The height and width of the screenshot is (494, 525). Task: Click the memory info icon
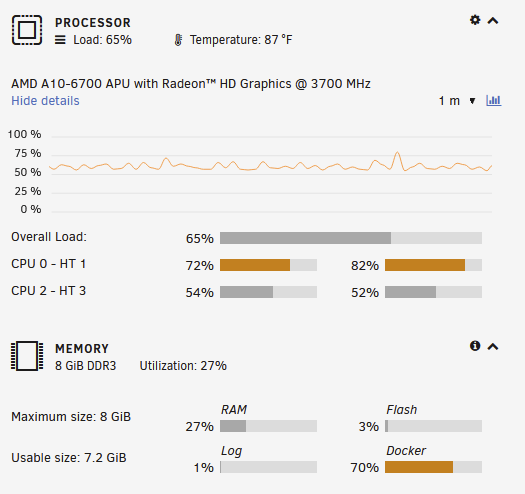[475, 346]
